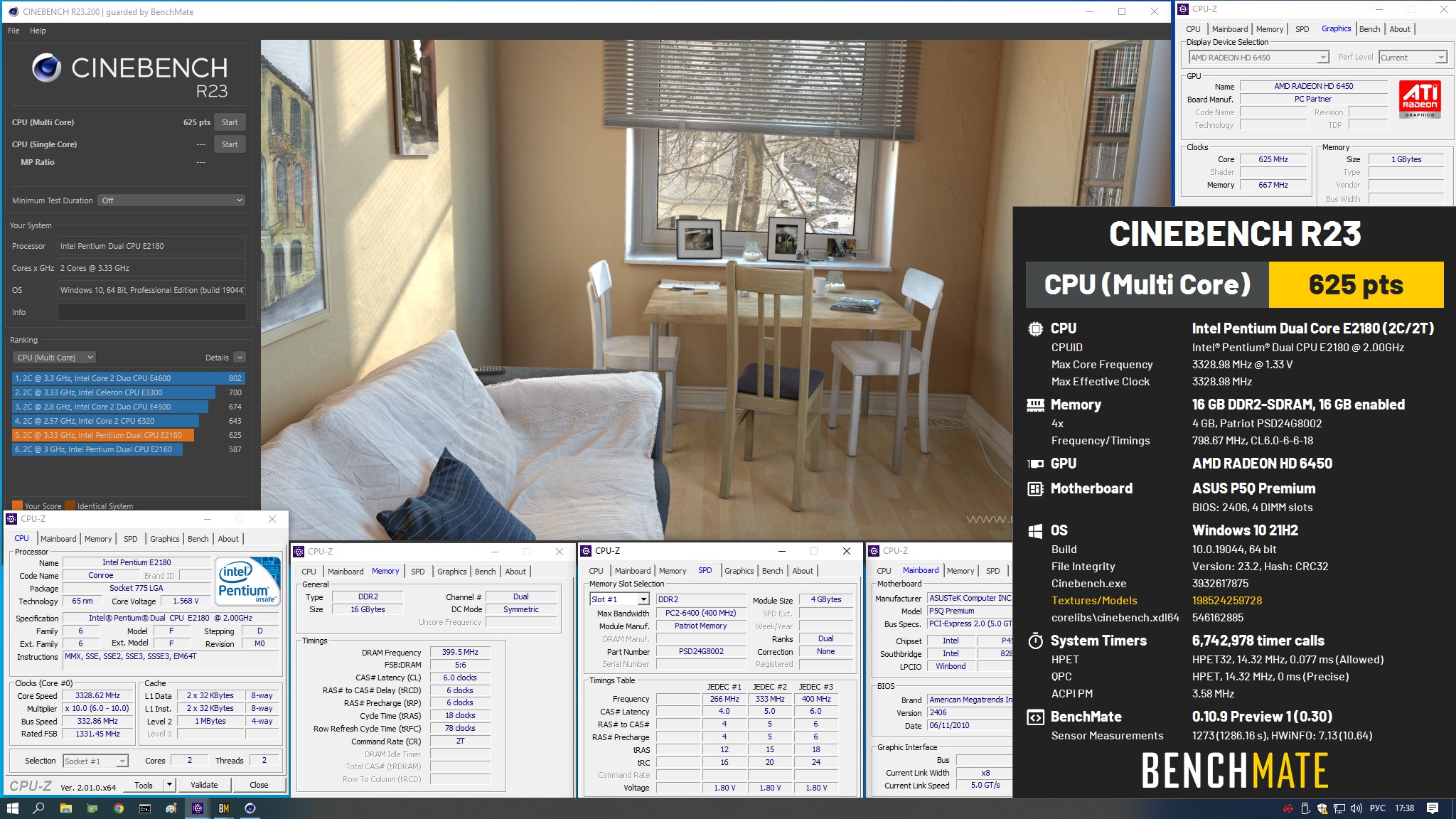1456x819 pixels.
Task: Open the green hardware card taskbar app
Action: tap(92, 808)
